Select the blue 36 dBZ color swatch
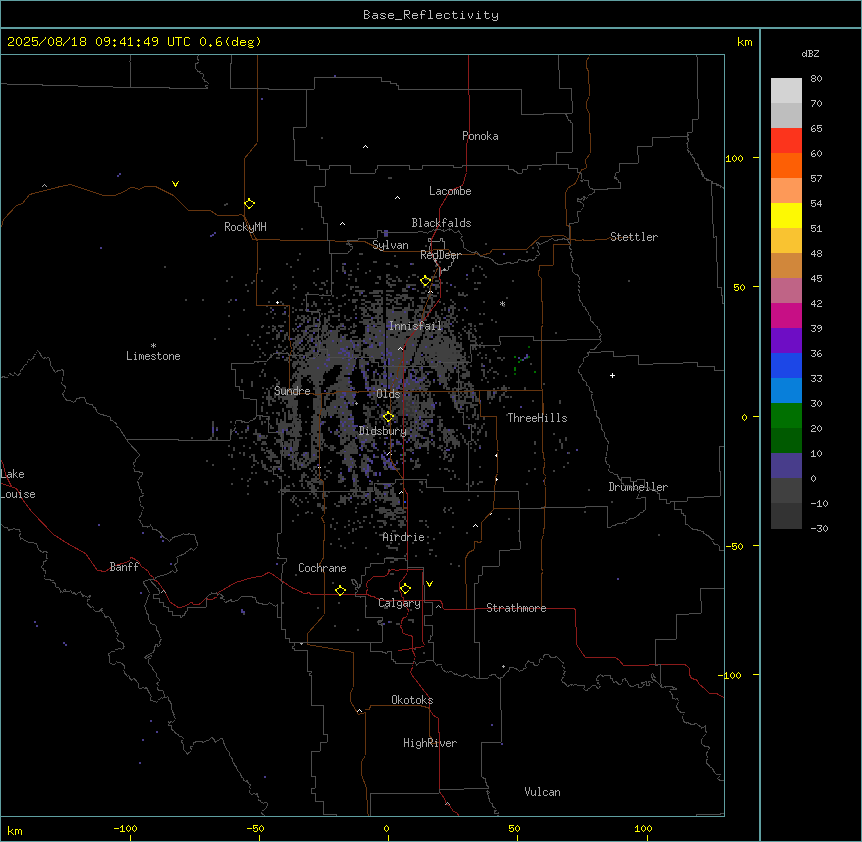The width and height of the screenshot is (862, 842). click(x=786, y=365)
